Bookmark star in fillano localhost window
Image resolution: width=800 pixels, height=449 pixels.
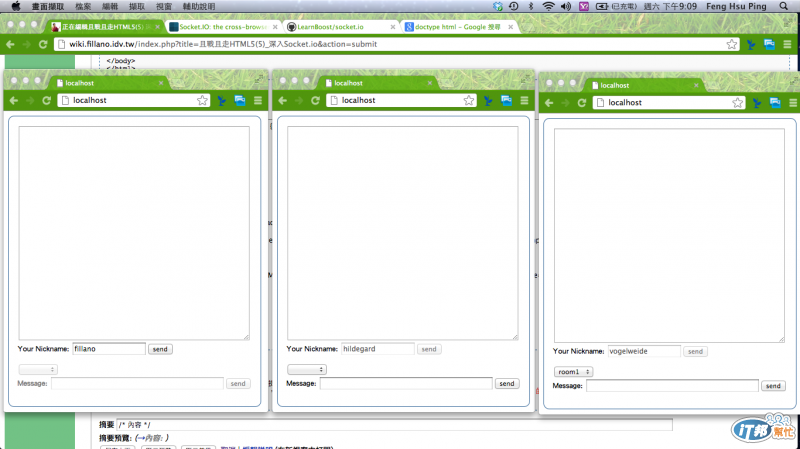point(202,101)
